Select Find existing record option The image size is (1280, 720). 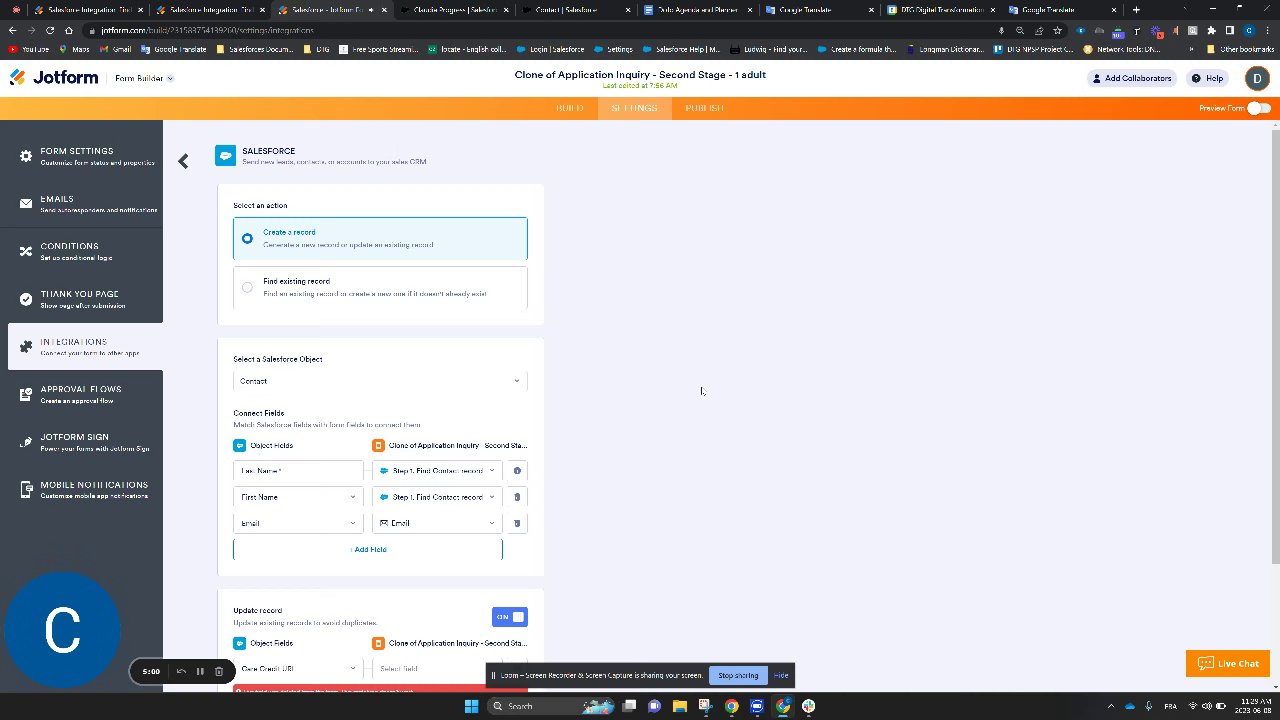[380, 287]
